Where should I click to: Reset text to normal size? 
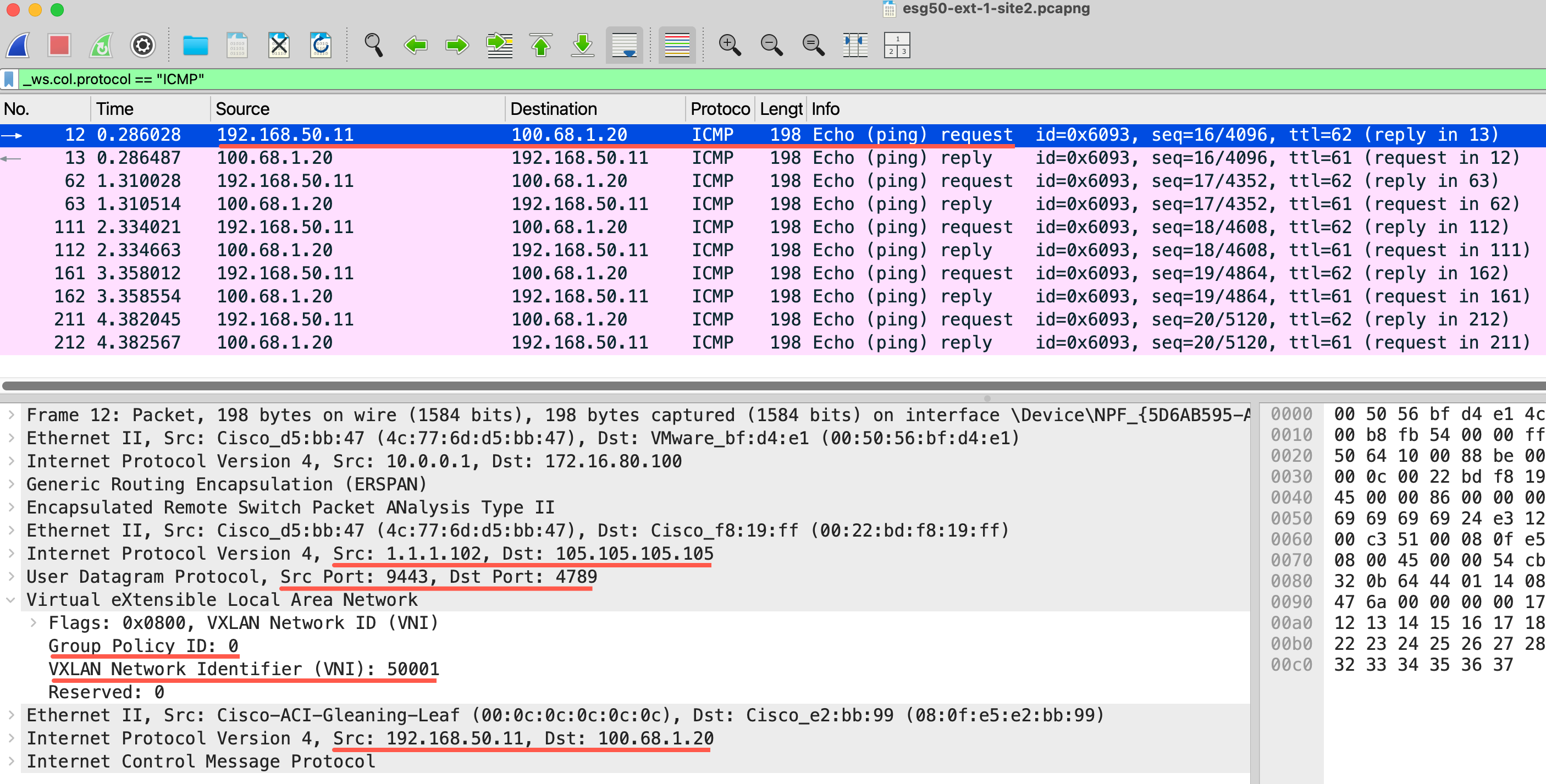pos(813,45)
